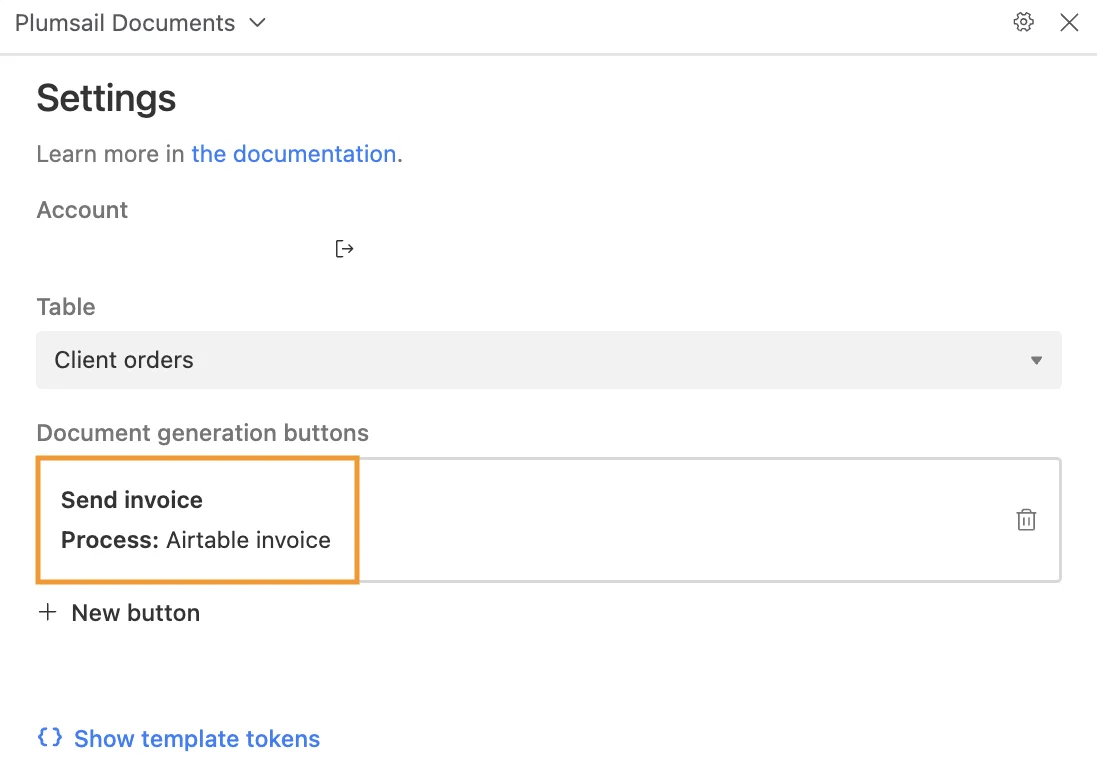
Task: Click the Settings page heading
Action: tap(106, 97)
